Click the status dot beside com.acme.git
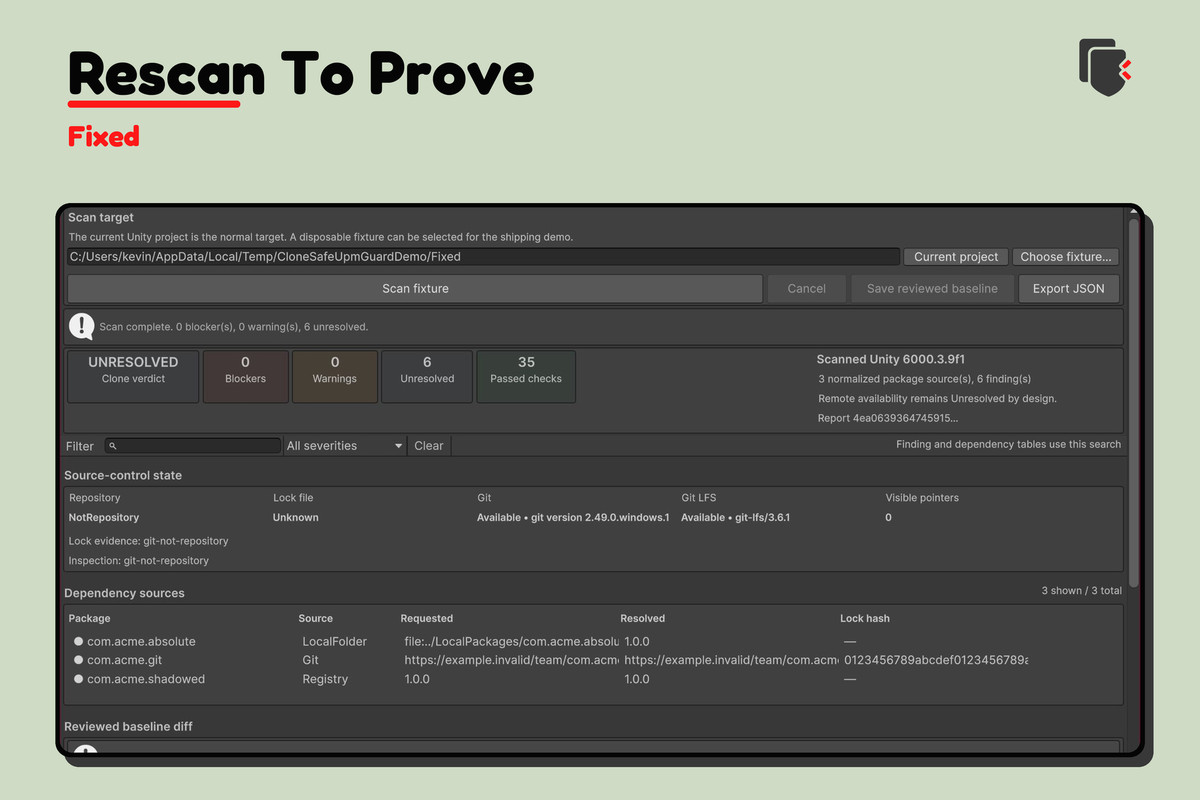The height and width of the screenshot is (800, 1200). click(78, 661)
